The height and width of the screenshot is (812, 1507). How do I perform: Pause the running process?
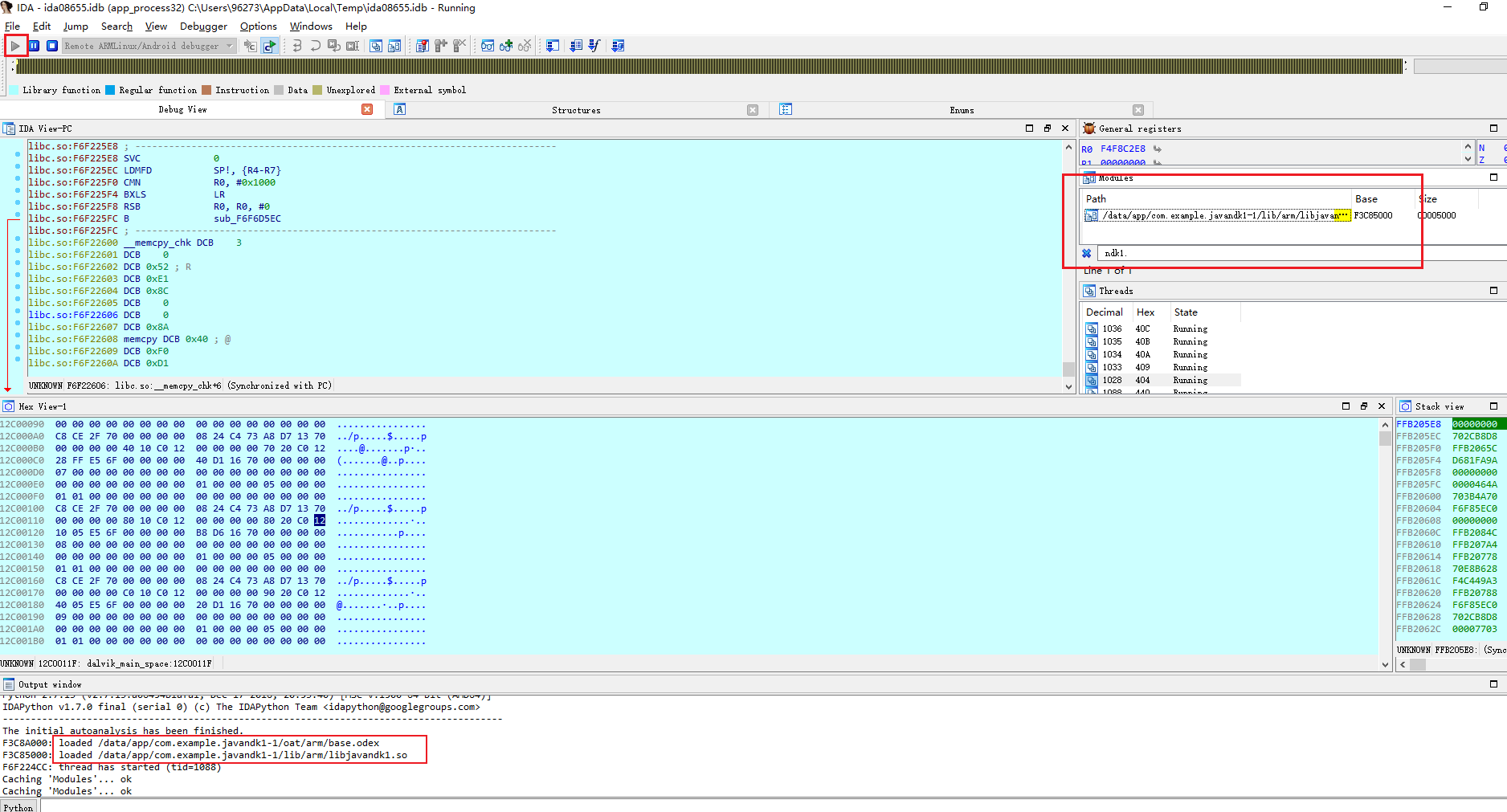34,46
